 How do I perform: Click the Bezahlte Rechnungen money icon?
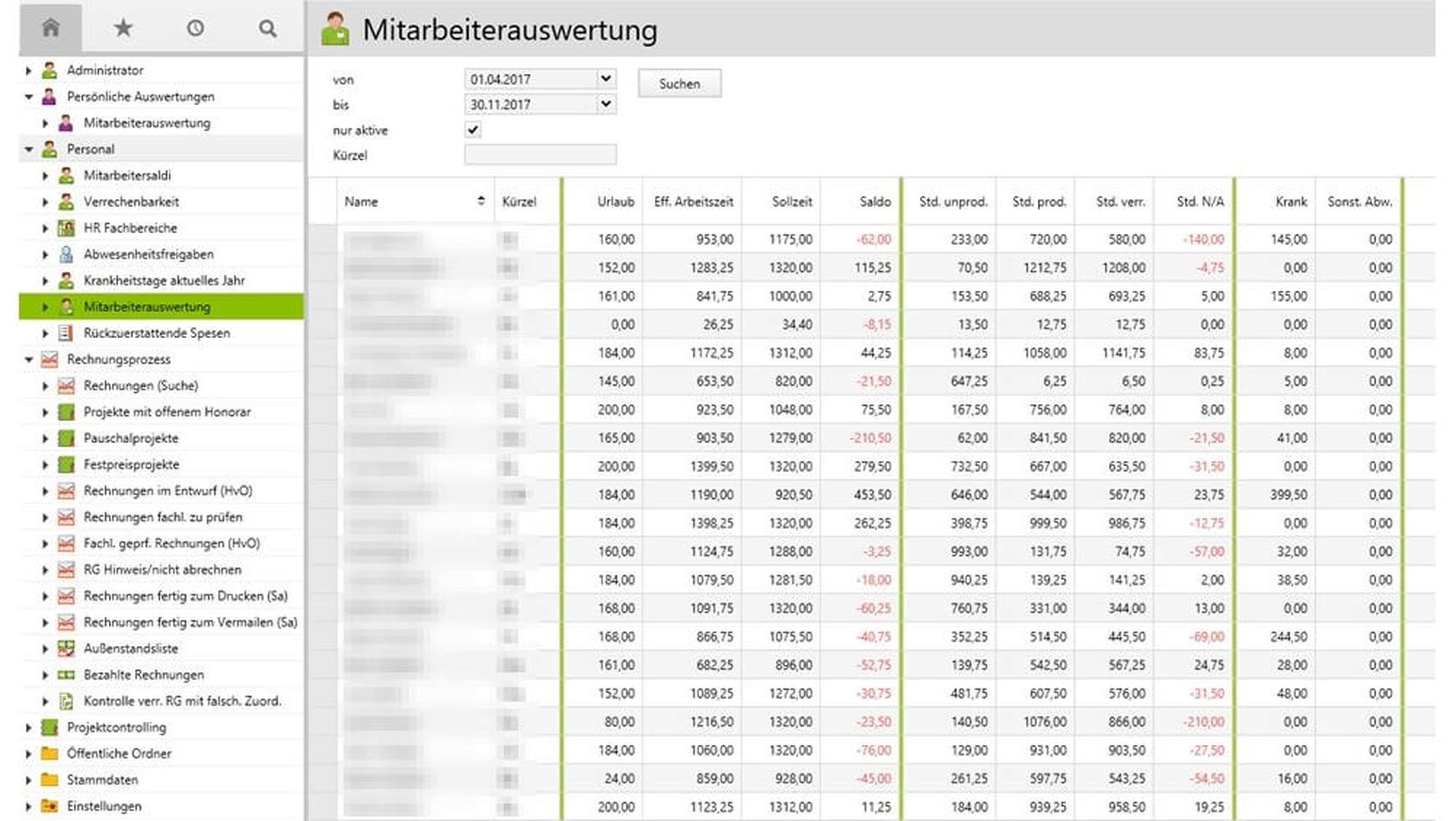coord(66,675)
